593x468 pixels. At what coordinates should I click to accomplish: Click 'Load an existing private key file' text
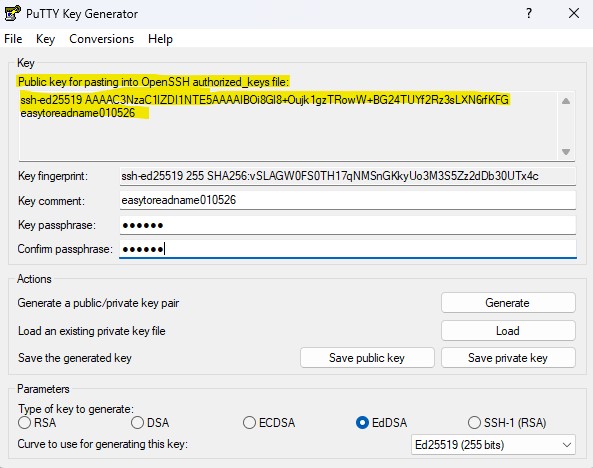tap(92, 331)
